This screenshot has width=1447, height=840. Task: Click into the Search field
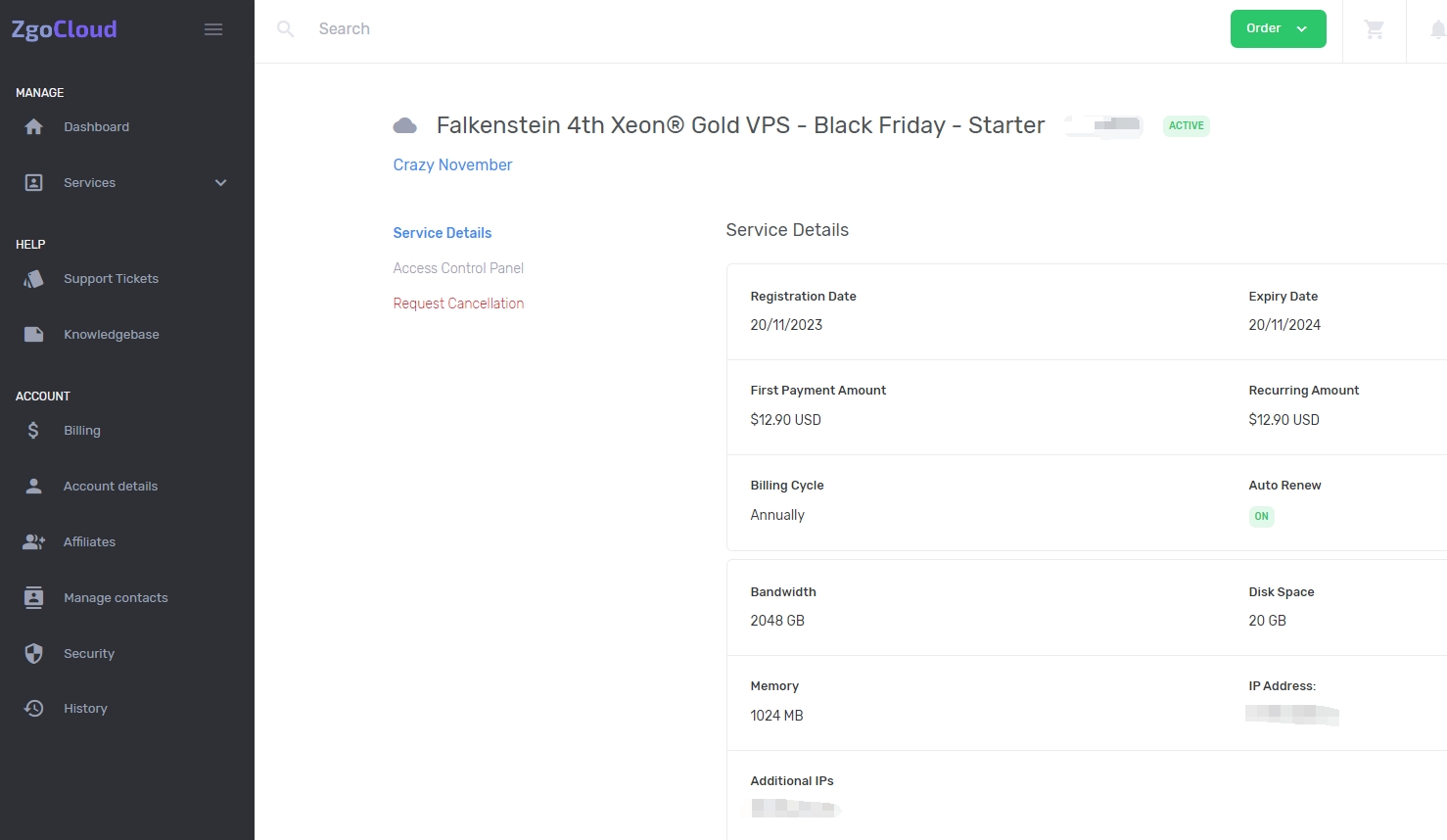coord(587,29)
